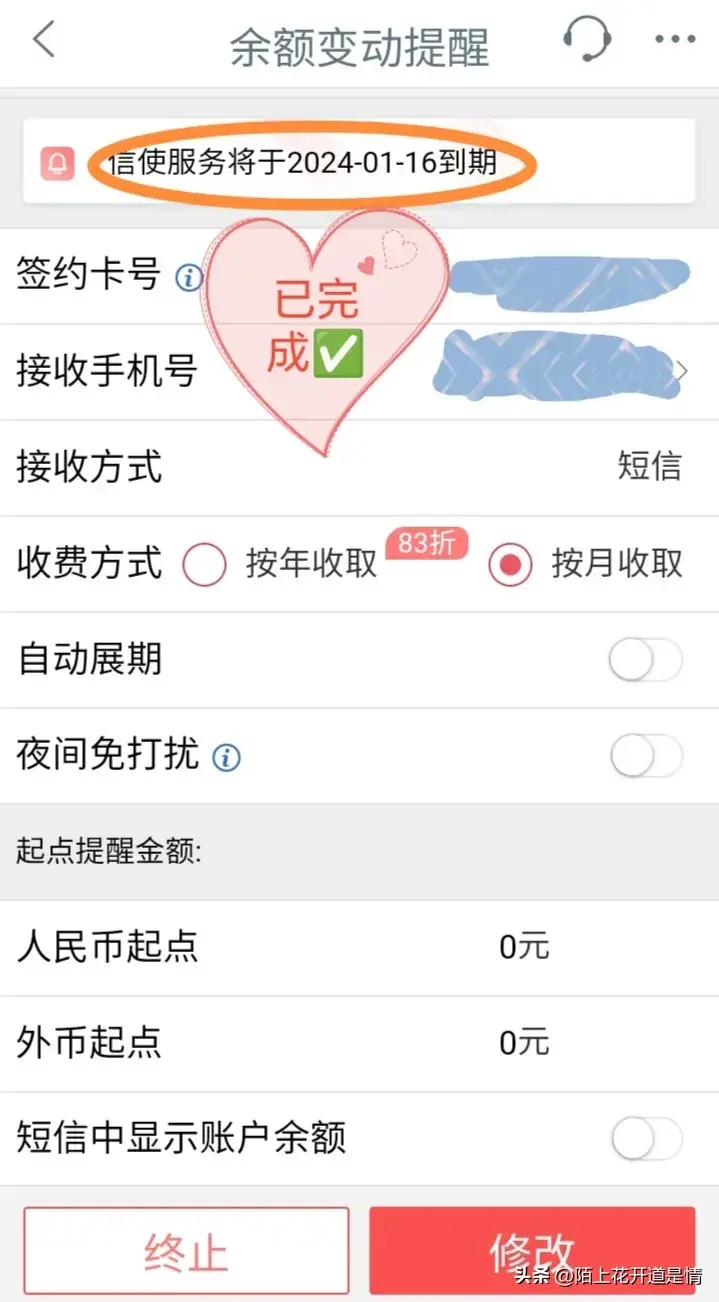Enable showing account balance in SMS
Viewport: 719px width, 1302px height.
tap(644, 1139)
